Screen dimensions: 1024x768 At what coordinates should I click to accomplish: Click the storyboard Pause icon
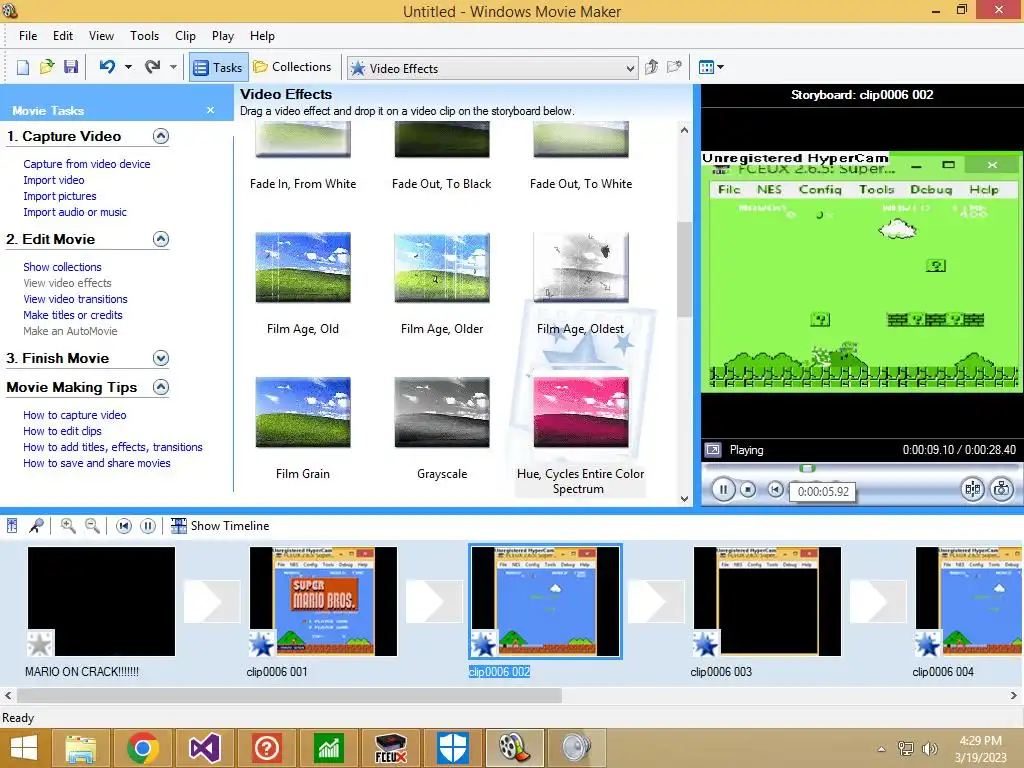tap(148, 526)
